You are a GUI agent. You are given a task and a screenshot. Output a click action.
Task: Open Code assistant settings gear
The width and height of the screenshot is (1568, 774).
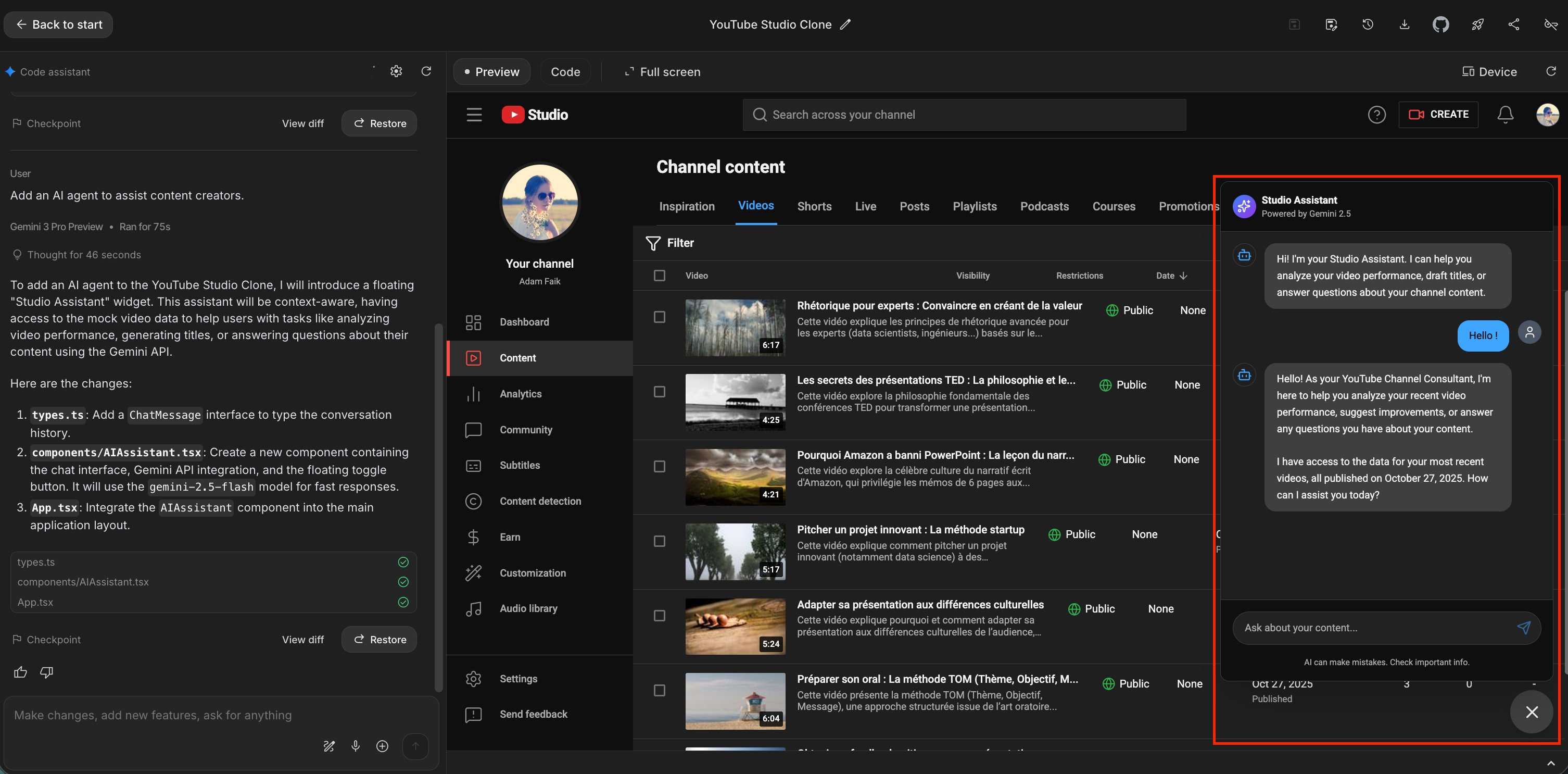[396, 71]
